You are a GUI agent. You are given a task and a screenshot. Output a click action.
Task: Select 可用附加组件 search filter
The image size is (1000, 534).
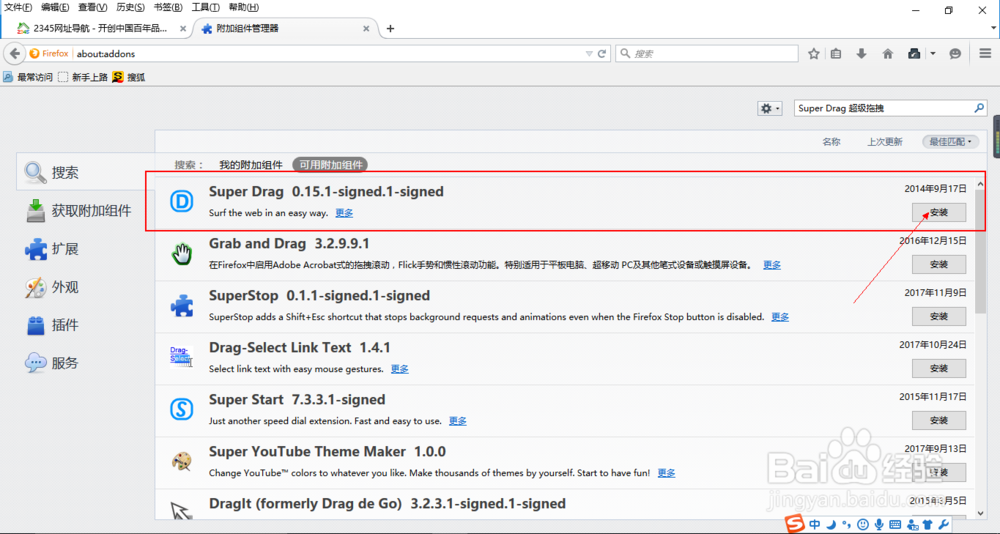(x=331, y=165)
